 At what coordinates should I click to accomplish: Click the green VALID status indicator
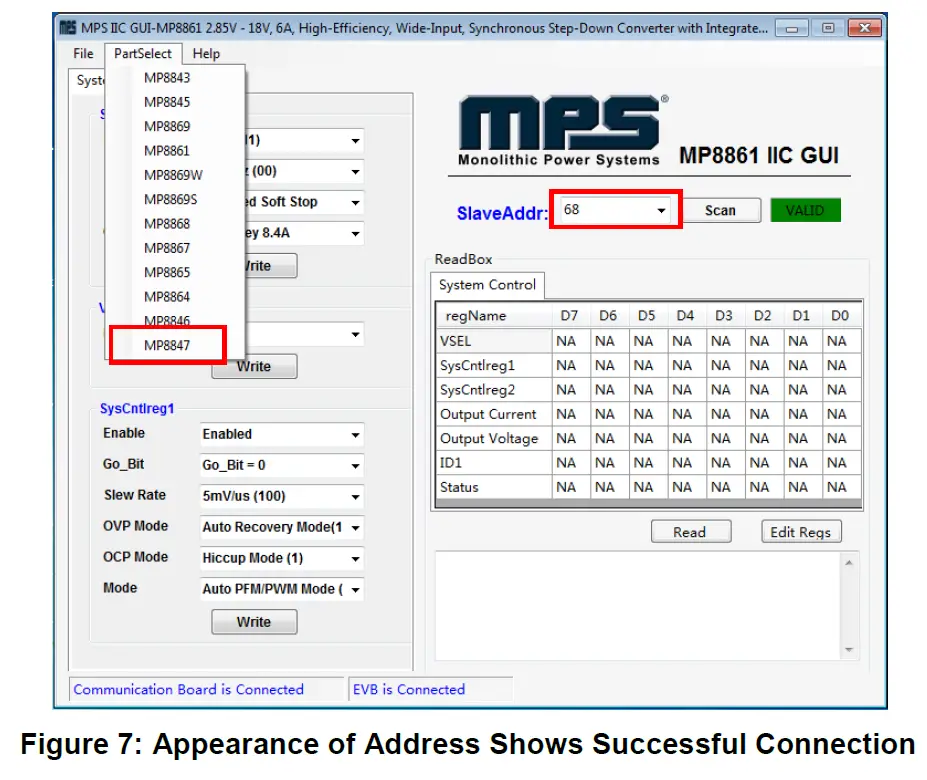point(805,210)
